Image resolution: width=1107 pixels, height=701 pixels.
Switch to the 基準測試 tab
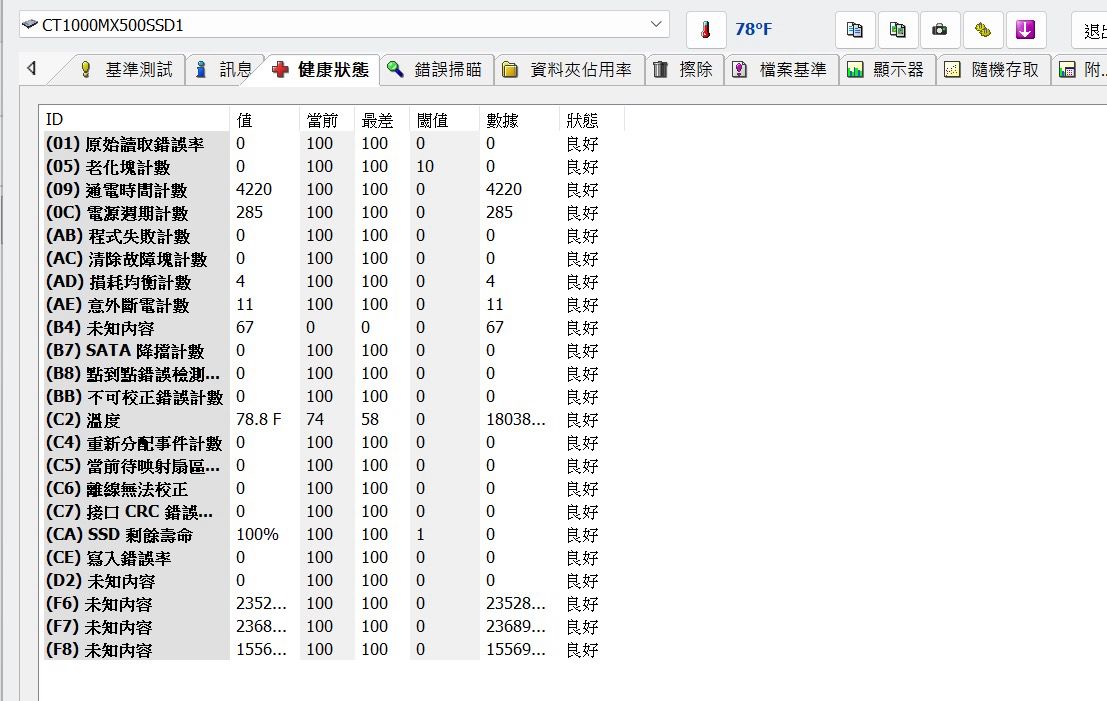coord(126,70)
